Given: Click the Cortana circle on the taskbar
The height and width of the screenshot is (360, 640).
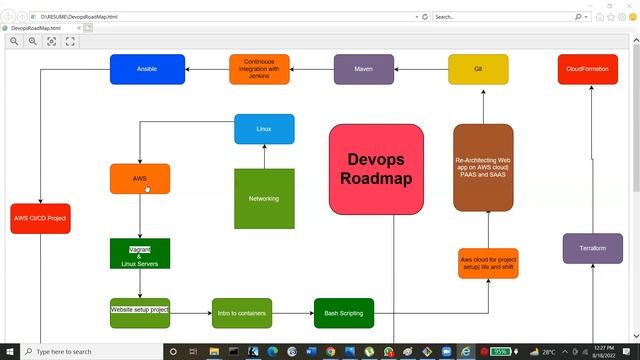Looking at the screenshot, I should (173, 351).
